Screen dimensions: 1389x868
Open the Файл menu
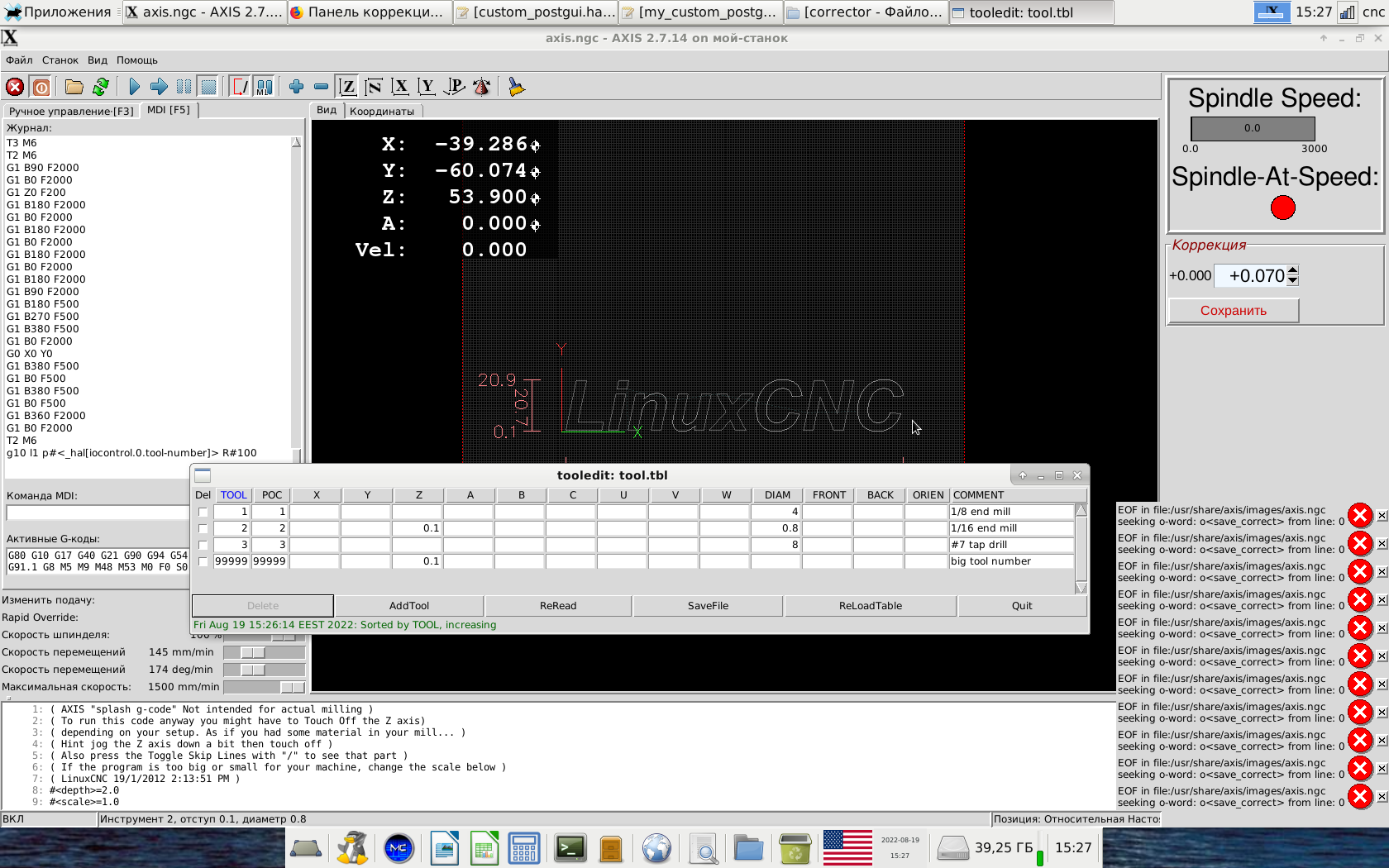(x=19, y=60)
